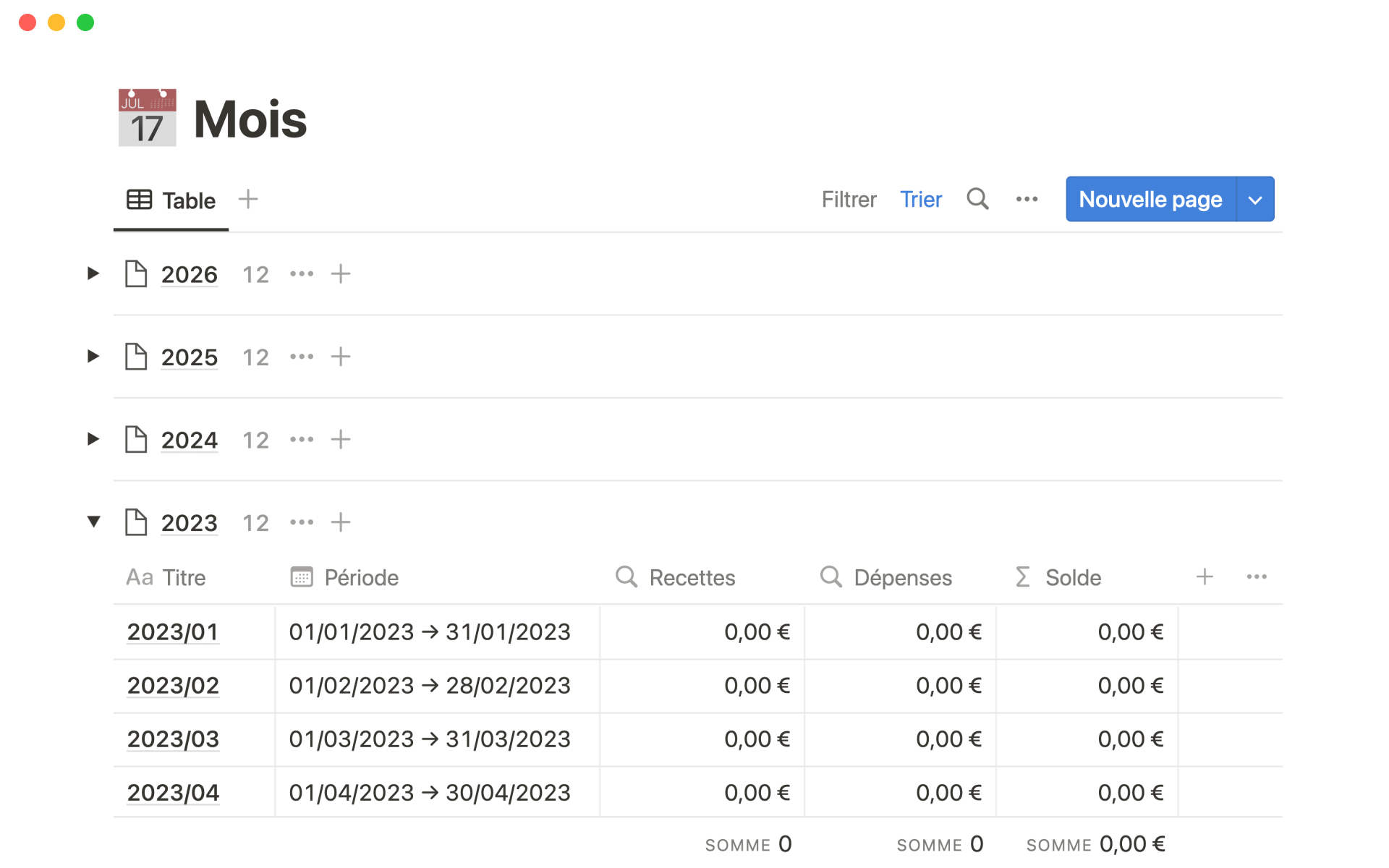This screenshot has height=868, width=1389.
Task: Click the Trier sort option
Action: [x=920, y=200]
